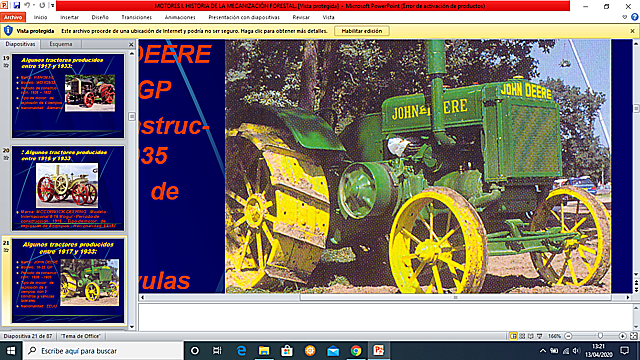Screen dimensions: 640x360
Task: Open the Insertar ribbon tab
Action: [70, 17]
